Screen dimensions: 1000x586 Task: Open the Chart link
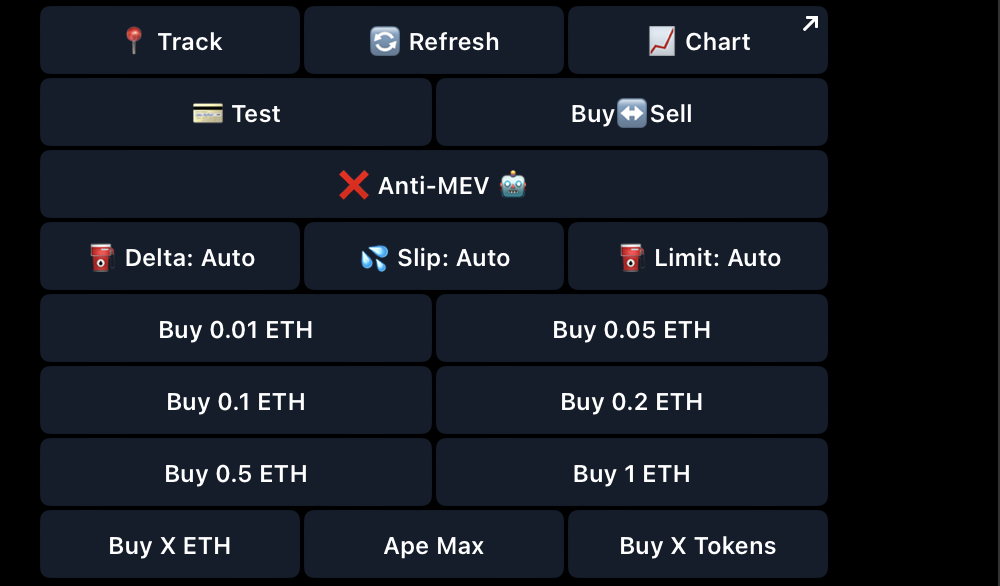click(698, 41)
